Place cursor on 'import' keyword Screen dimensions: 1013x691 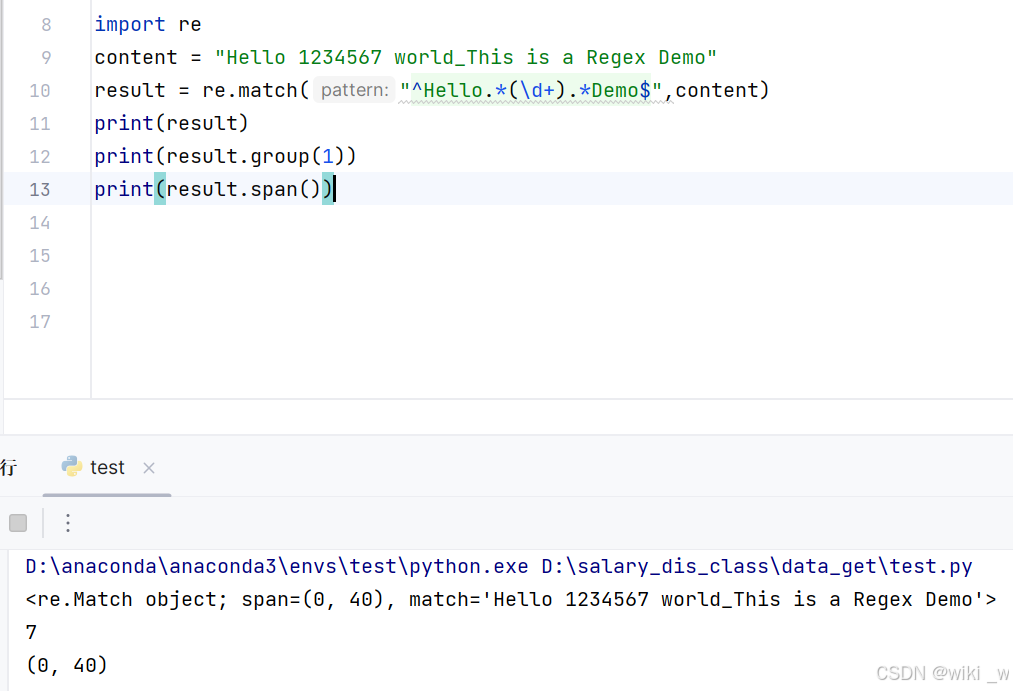(x=130, y=25)
